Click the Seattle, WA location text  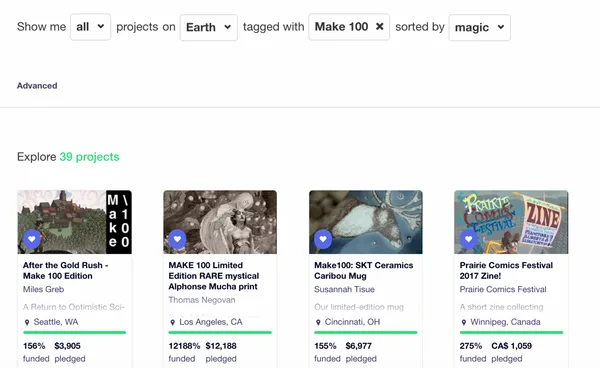(56, 322)
